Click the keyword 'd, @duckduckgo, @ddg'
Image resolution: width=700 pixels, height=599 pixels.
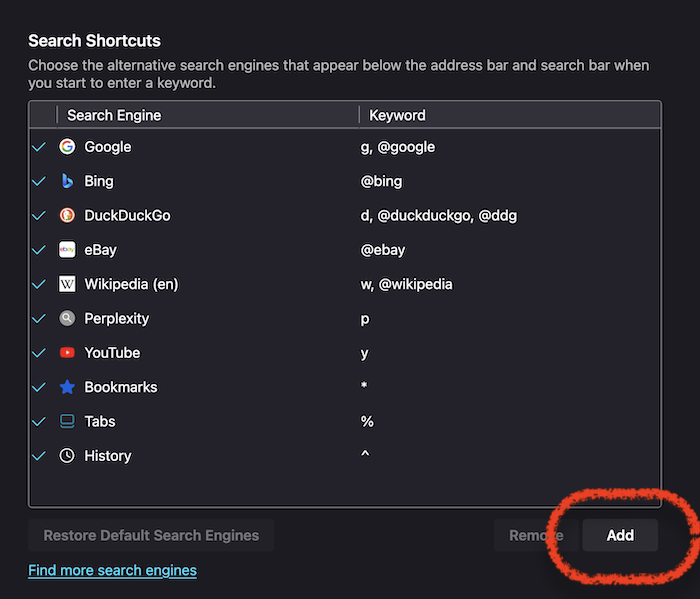click(x=438, y=216)
